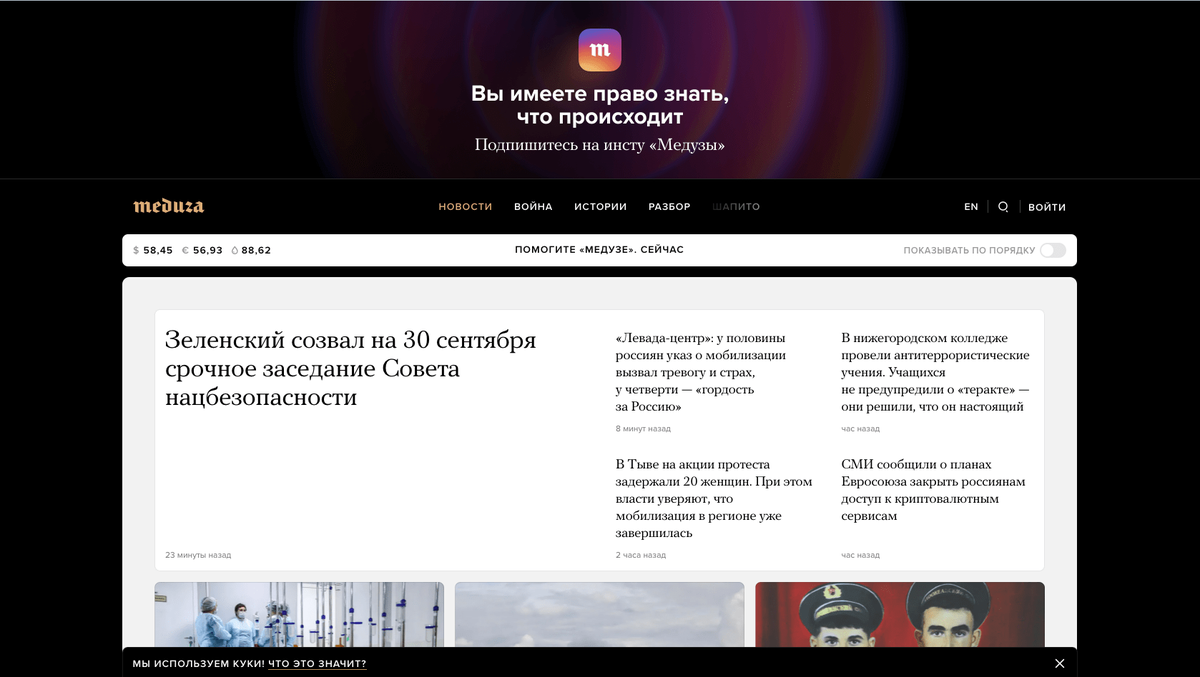Screen dimensions: 1200x677
Task: Go to Истории section
Action: [x=600, y=207]
